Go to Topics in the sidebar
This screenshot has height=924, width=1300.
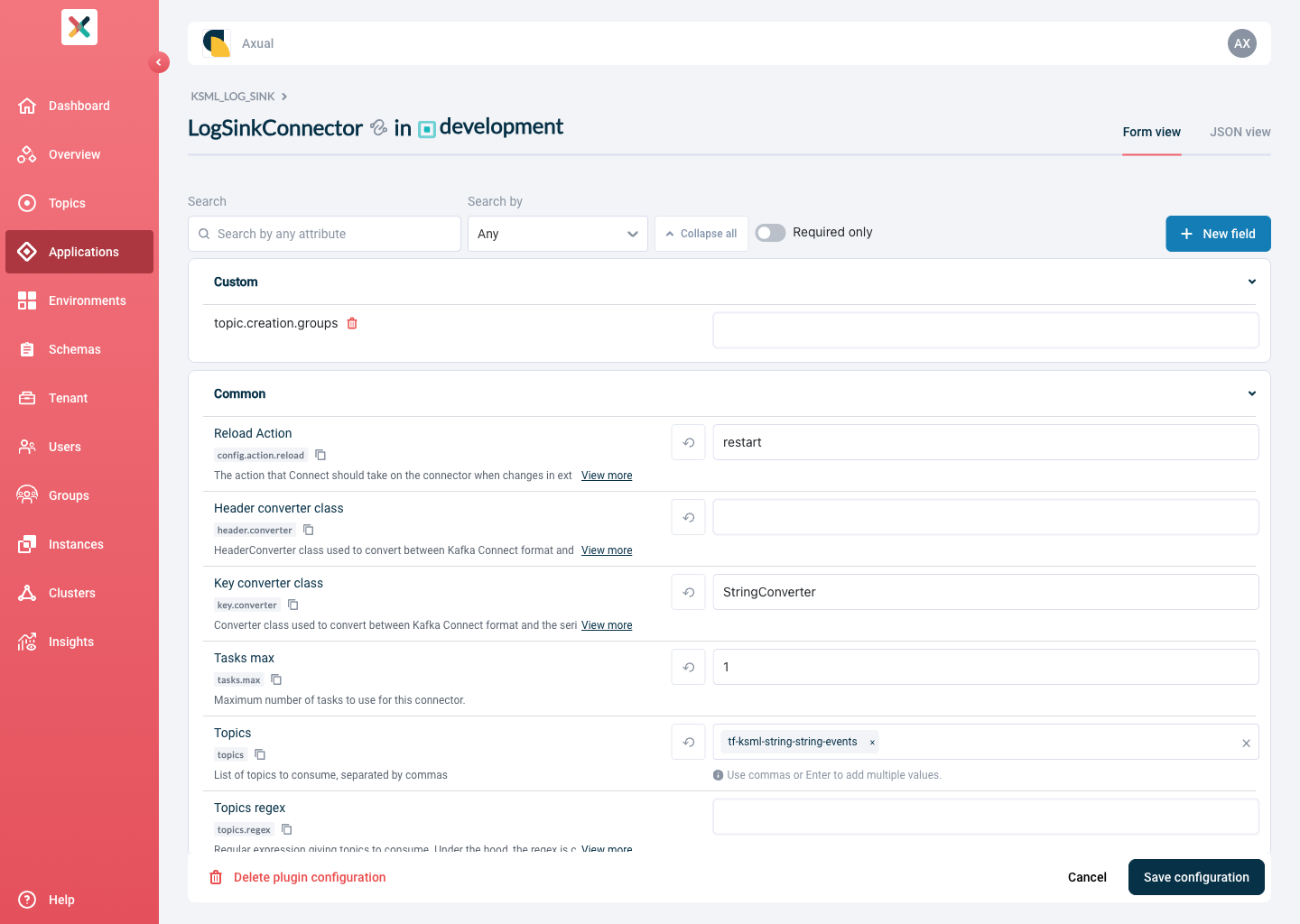point(79,203)
